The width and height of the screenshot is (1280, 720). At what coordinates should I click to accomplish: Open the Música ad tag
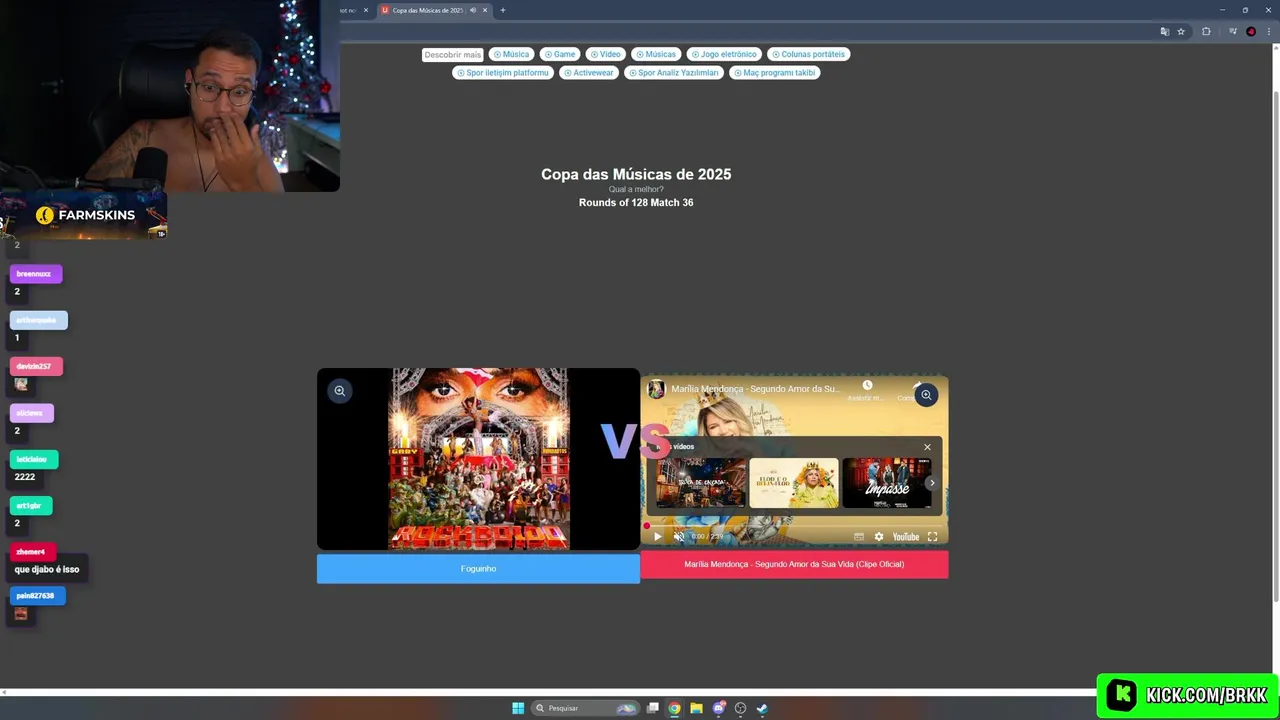click(x=511, y=54)
